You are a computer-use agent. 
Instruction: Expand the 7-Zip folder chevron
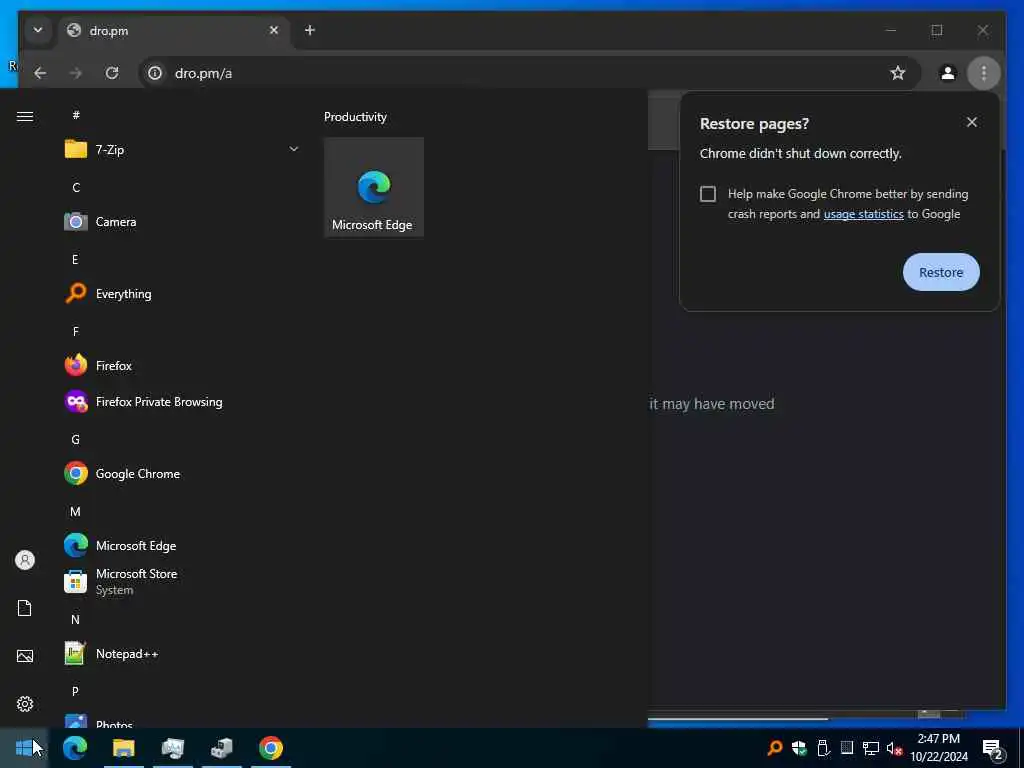click(294, 150)
